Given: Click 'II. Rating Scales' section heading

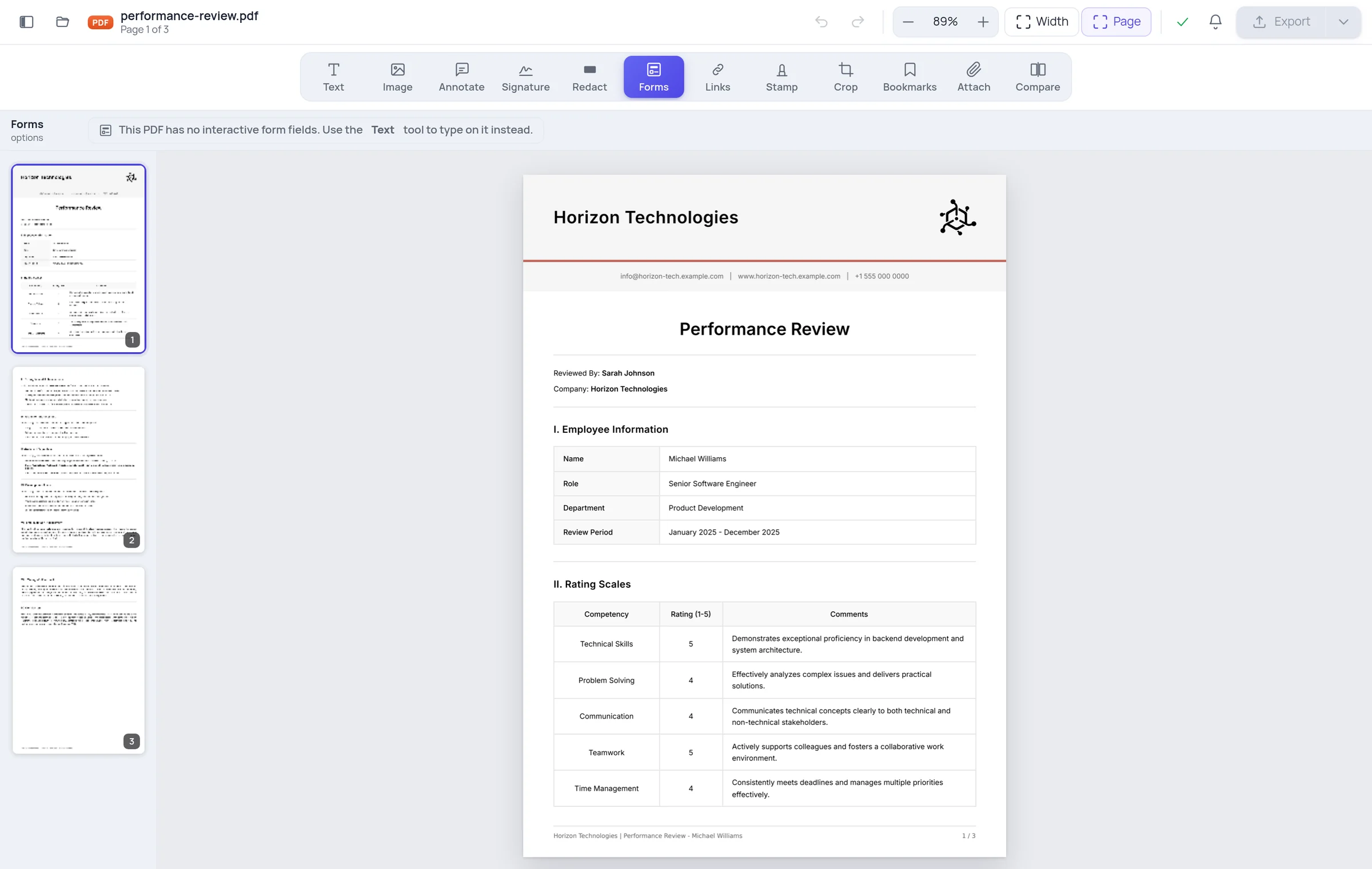Looking at the screenshot, I should point(592,584).
